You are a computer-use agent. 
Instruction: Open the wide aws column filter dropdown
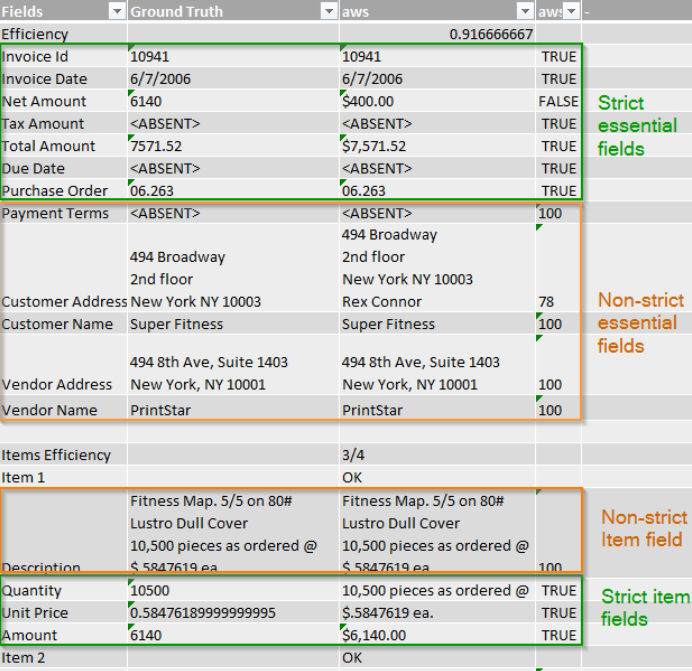pos(524,12)
